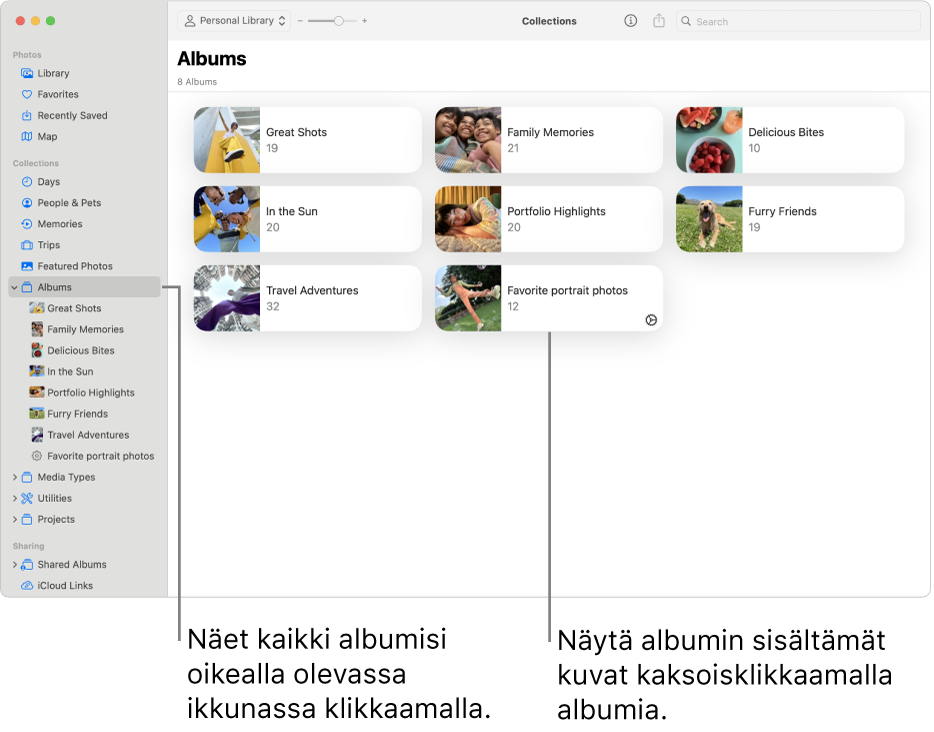The image size is (934, 732).
Task: Expand the Media Types section
Action: (14, 477)
